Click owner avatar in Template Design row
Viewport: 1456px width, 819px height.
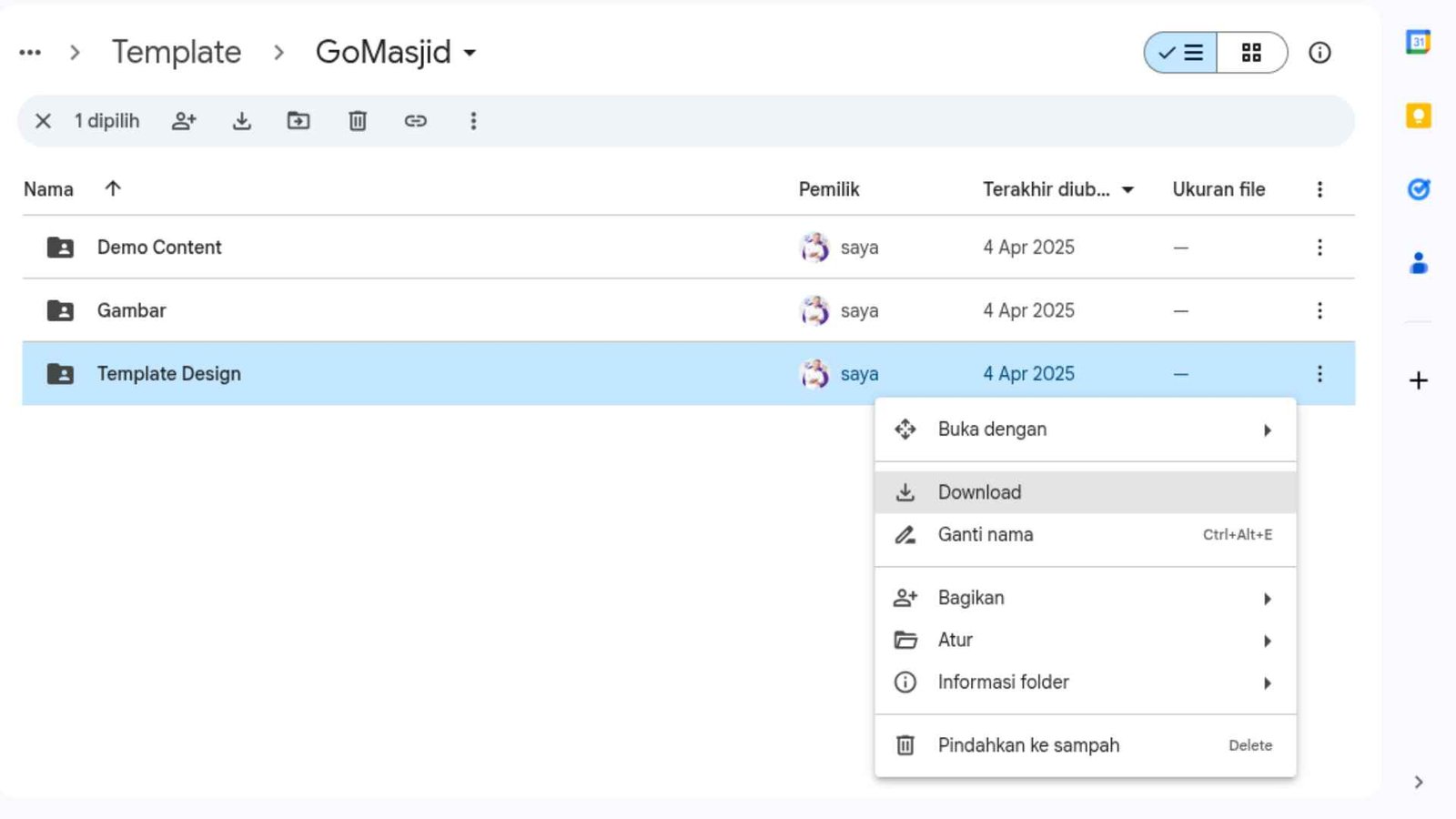coord(814,374)
